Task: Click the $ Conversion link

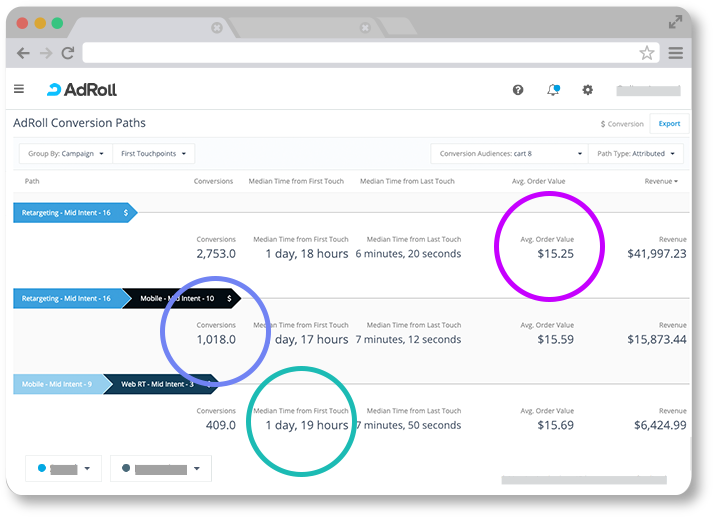Action: (x=622, y=124)
